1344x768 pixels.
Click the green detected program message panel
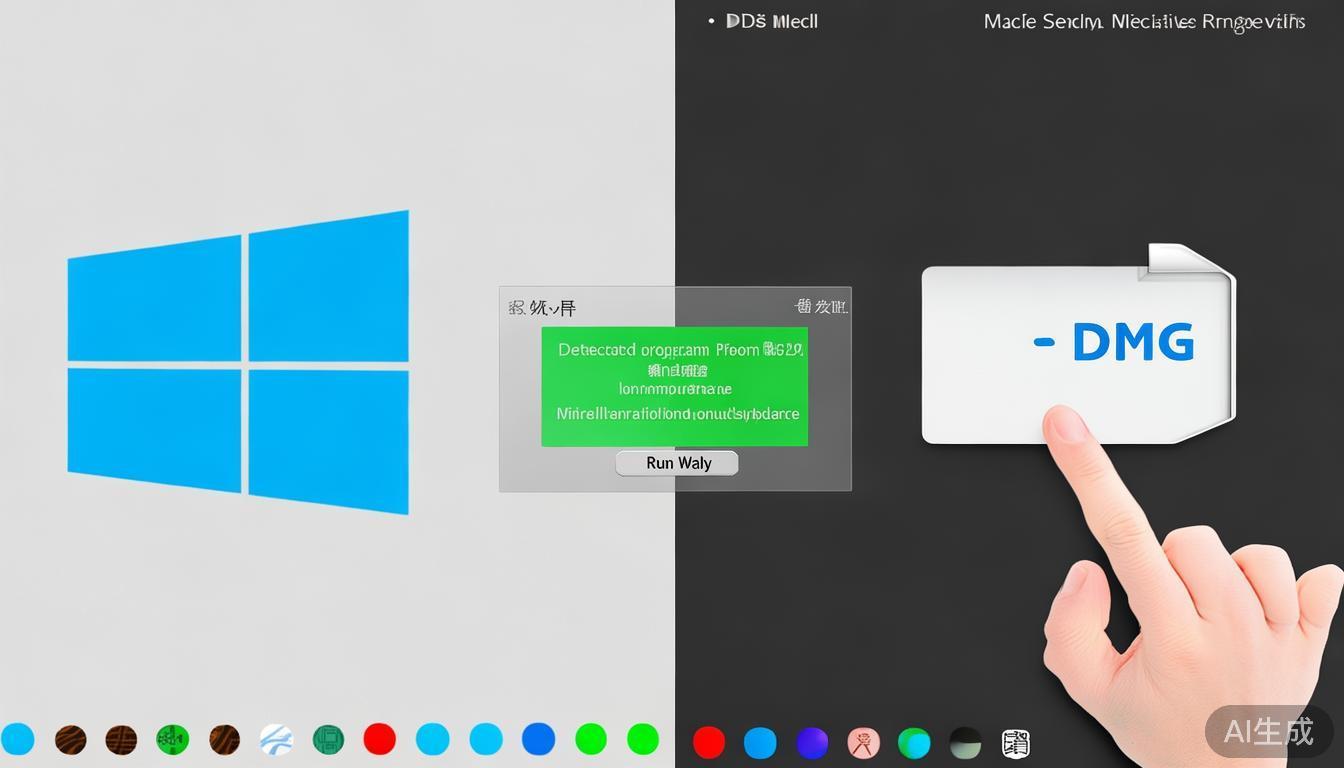[675, 386]
